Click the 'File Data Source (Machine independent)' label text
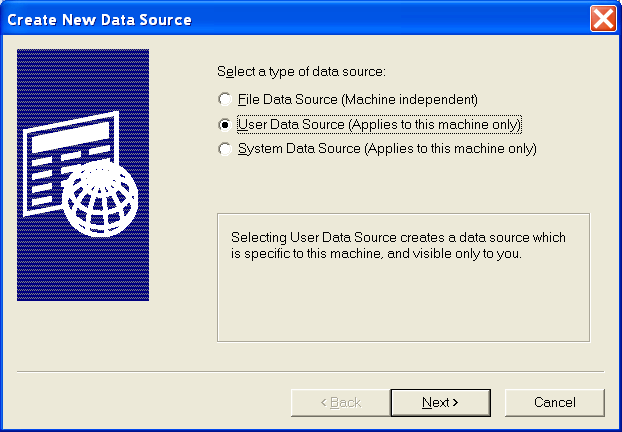This screenshot has width=622, height=432. (x=357, y=99)
